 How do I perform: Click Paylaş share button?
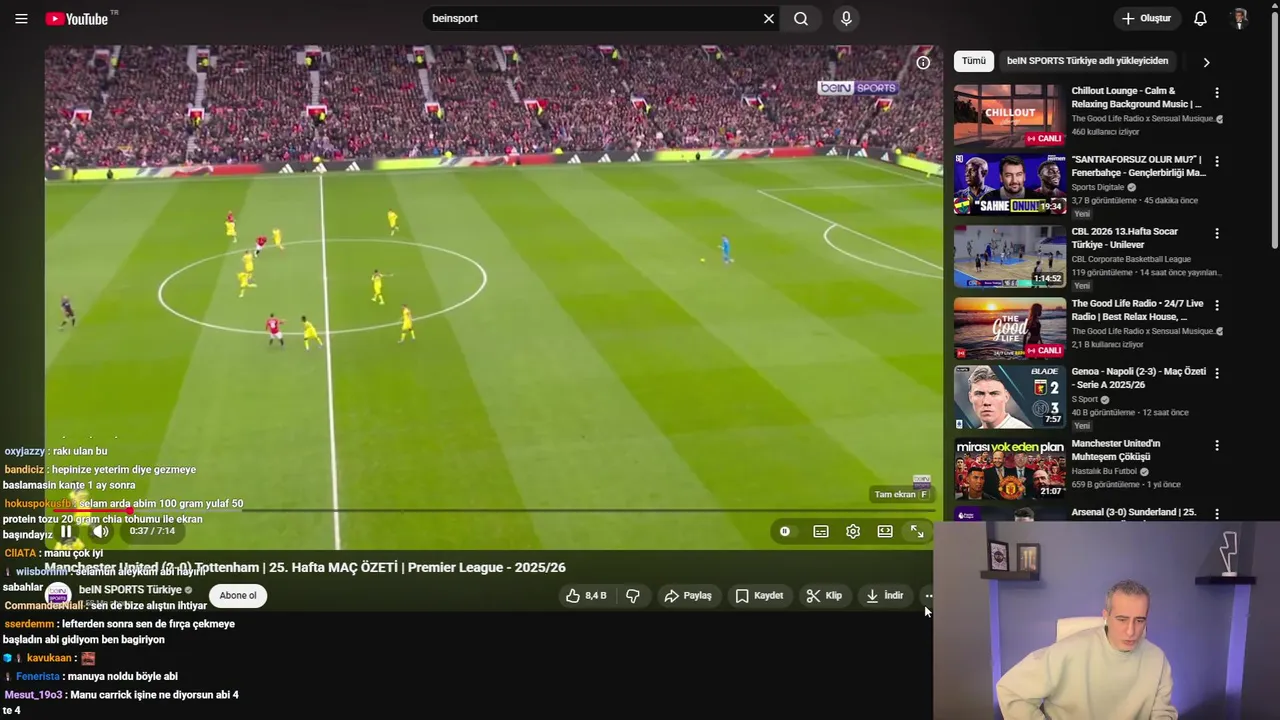coord(688,595)
